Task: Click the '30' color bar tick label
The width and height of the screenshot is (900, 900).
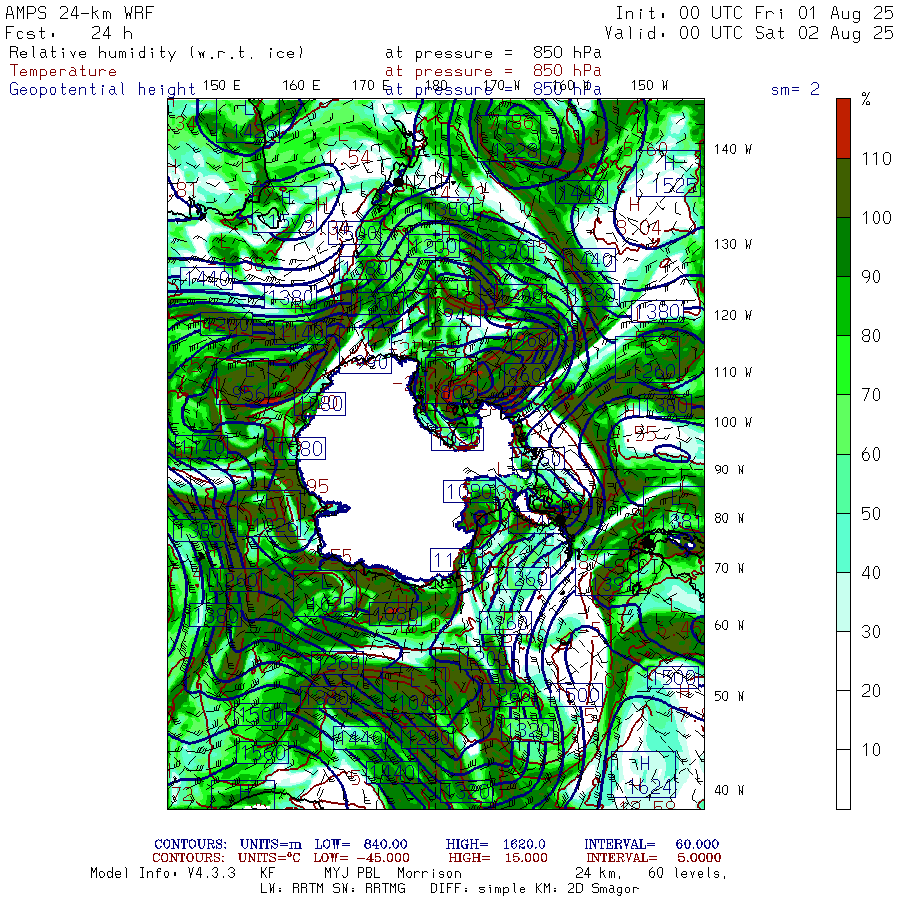Action: pos(871,632)
